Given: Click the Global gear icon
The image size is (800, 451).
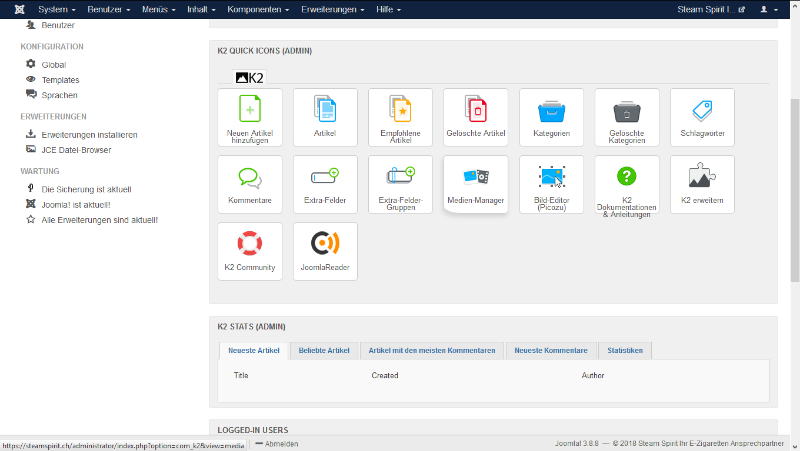Looking at the screenshot, I should pyautogui.click(x=31, y=64).
